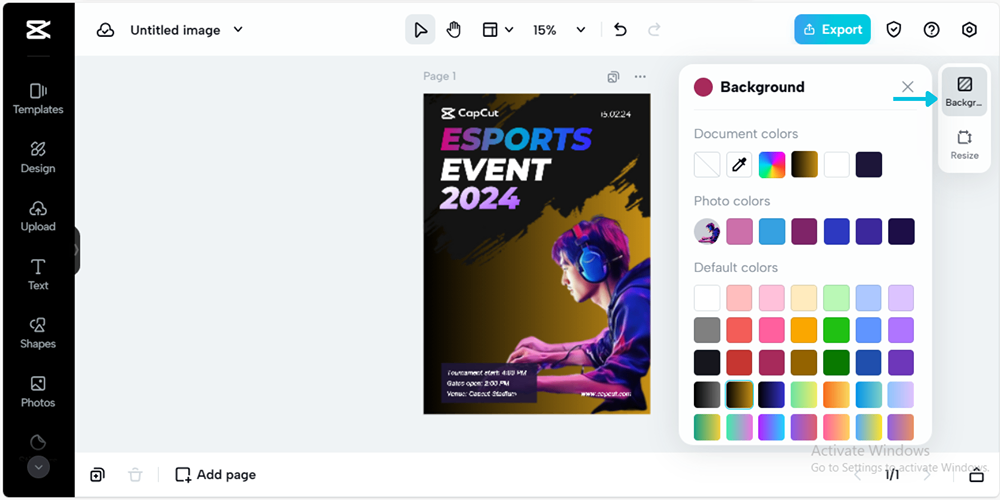This screenshot has width=1000, height=500.
Task: Open the layout options dropdown arrow
Action: point(509,30)
